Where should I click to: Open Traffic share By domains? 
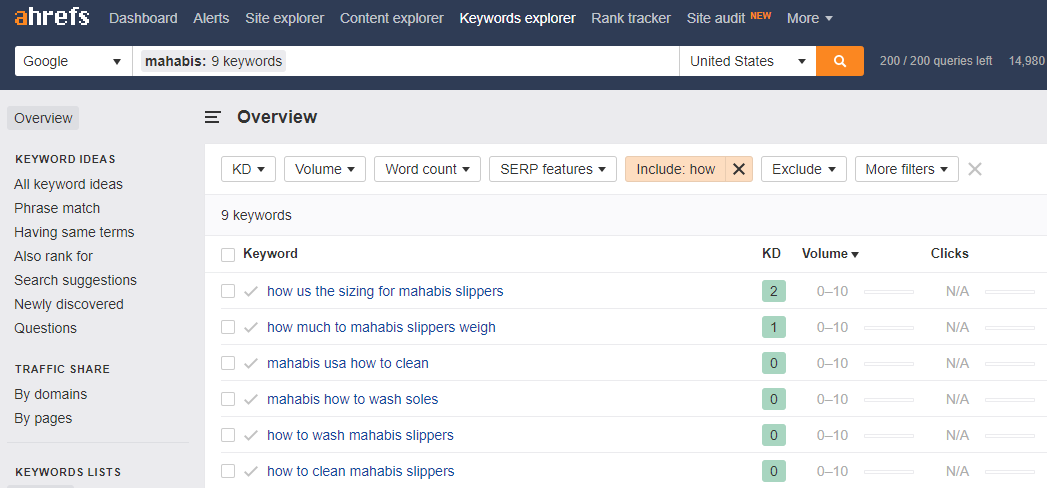51,395
